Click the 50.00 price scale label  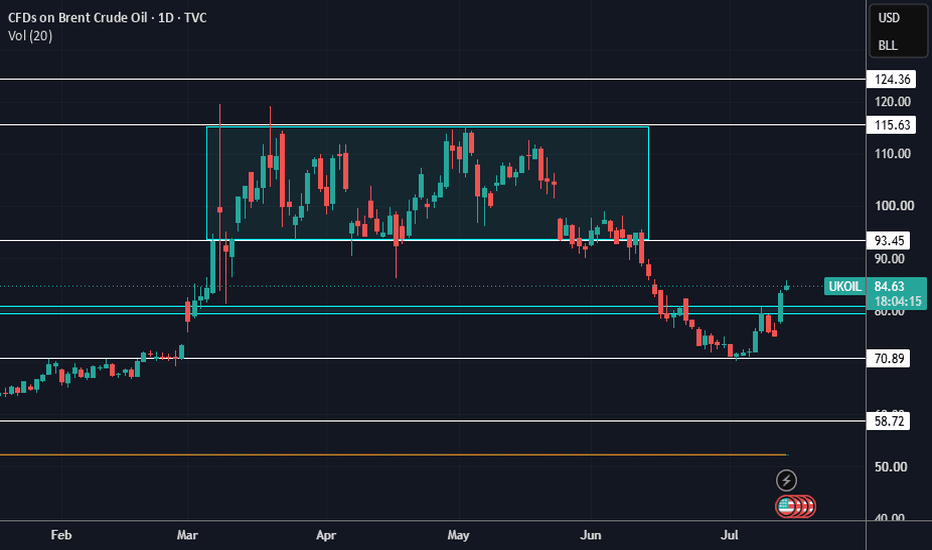click(x=891, y=467)
